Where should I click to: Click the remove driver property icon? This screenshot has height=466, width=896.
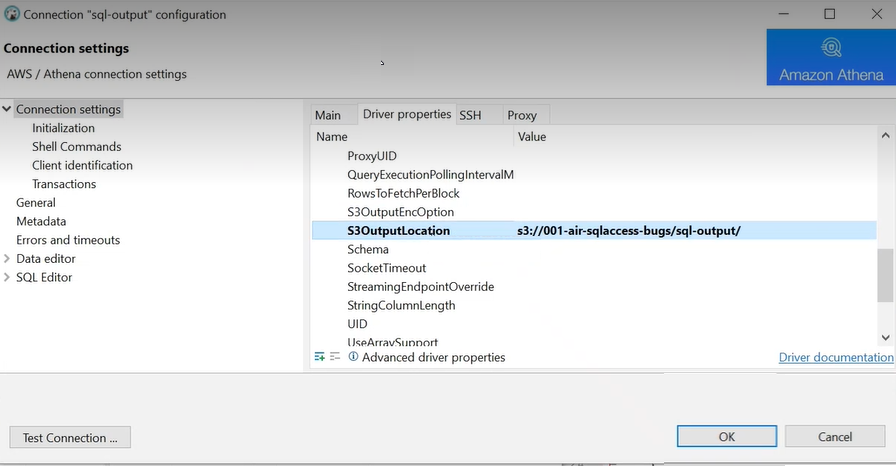tap(335, 357)
